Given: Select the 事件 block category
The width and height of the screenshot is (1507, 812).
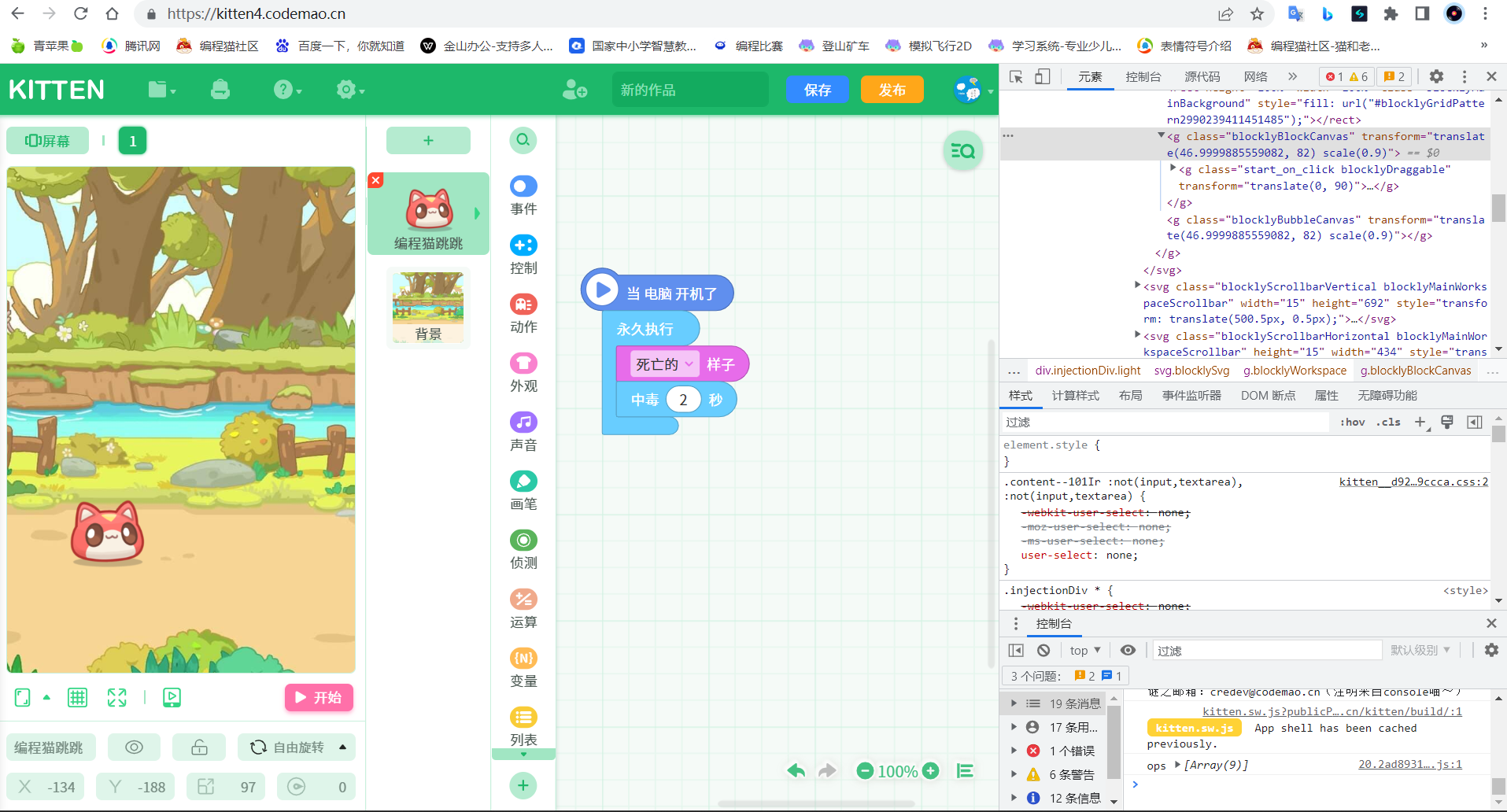Looking at the screenshot, I should pyautogui.click(x=523, y=196).
